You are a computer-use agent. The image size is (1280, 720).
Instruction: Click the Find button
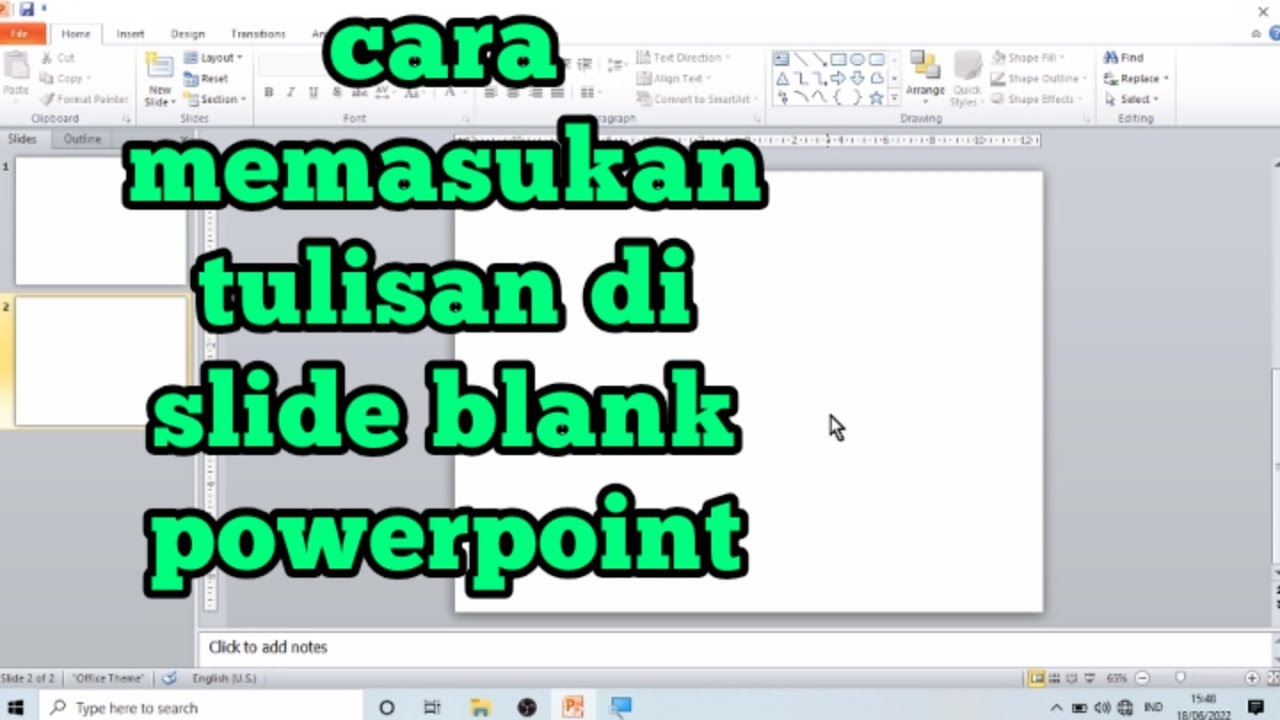pos(1124,58)
